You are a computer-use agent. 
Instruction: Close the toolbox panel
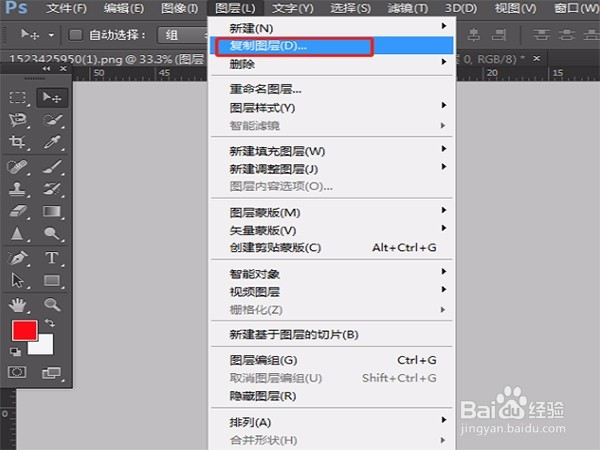click(64, 68)
